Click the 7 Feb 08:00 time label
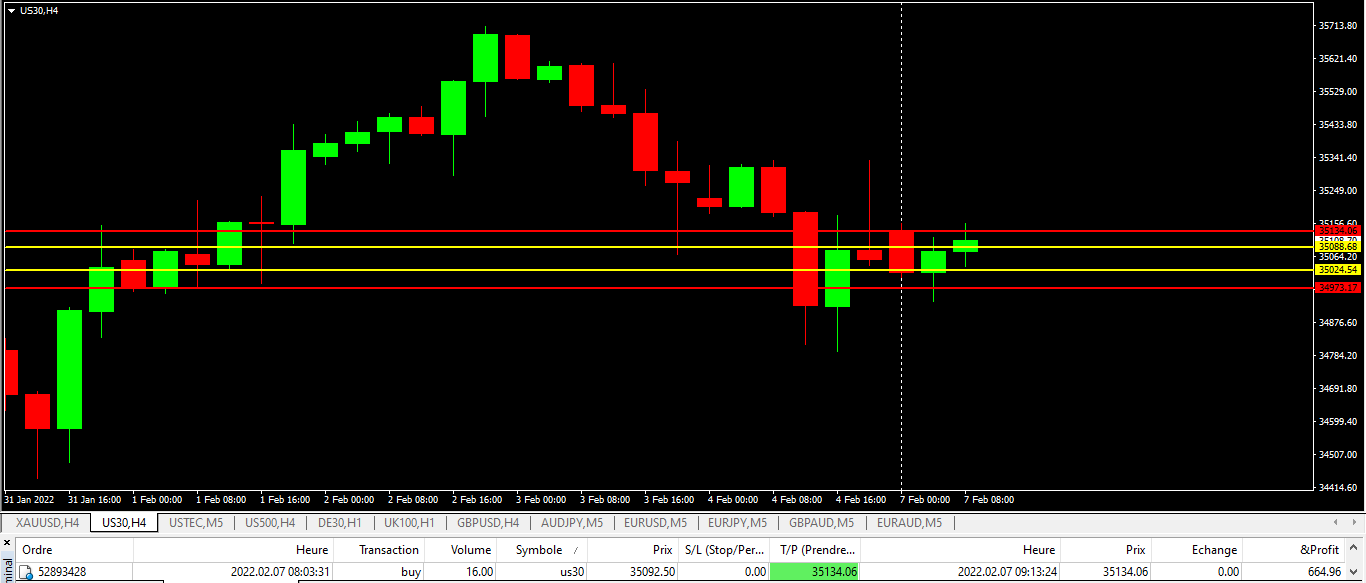The image size is (1366, 583). pos(989,499)
